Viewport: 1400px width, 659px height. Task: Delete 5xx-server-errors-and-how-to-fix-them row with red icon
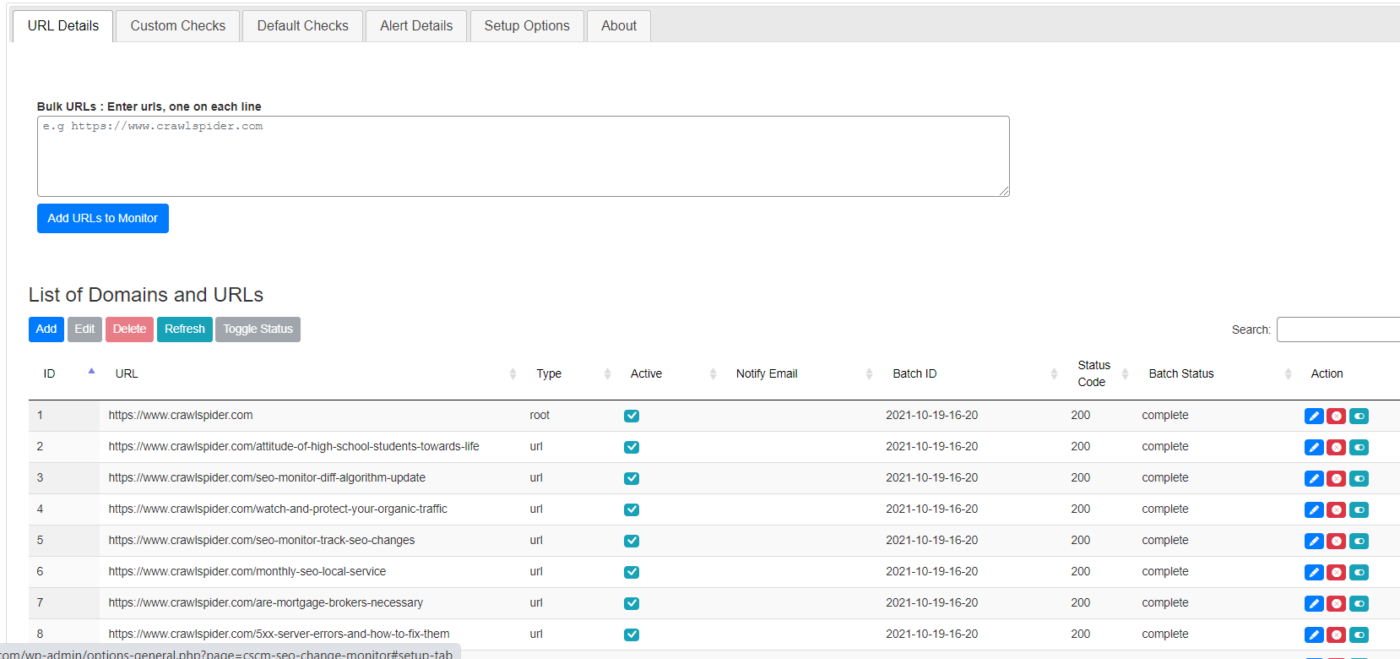tap(1336, 635)
